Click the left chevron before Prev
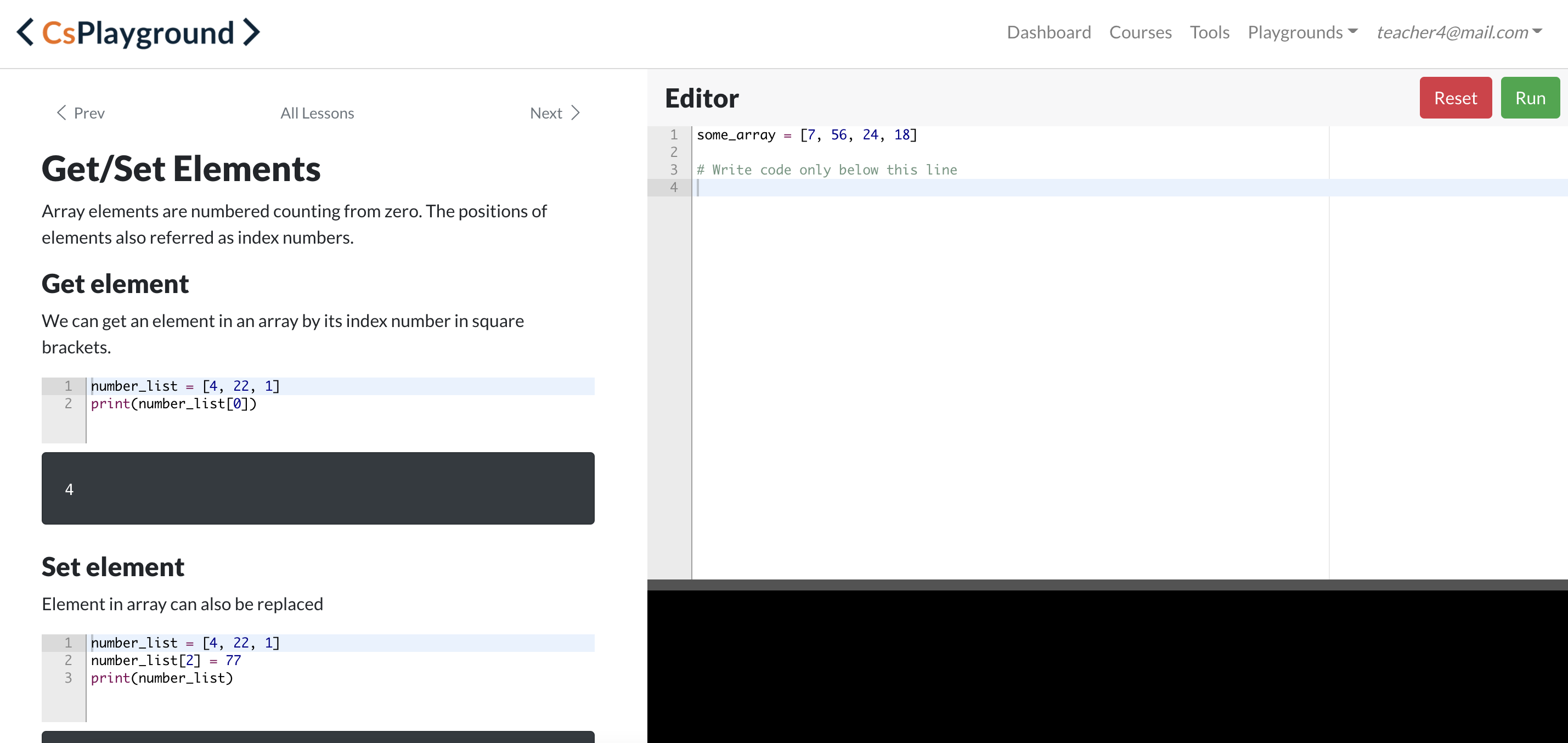This screenshot has width=1568, height=743. point(61,112)
